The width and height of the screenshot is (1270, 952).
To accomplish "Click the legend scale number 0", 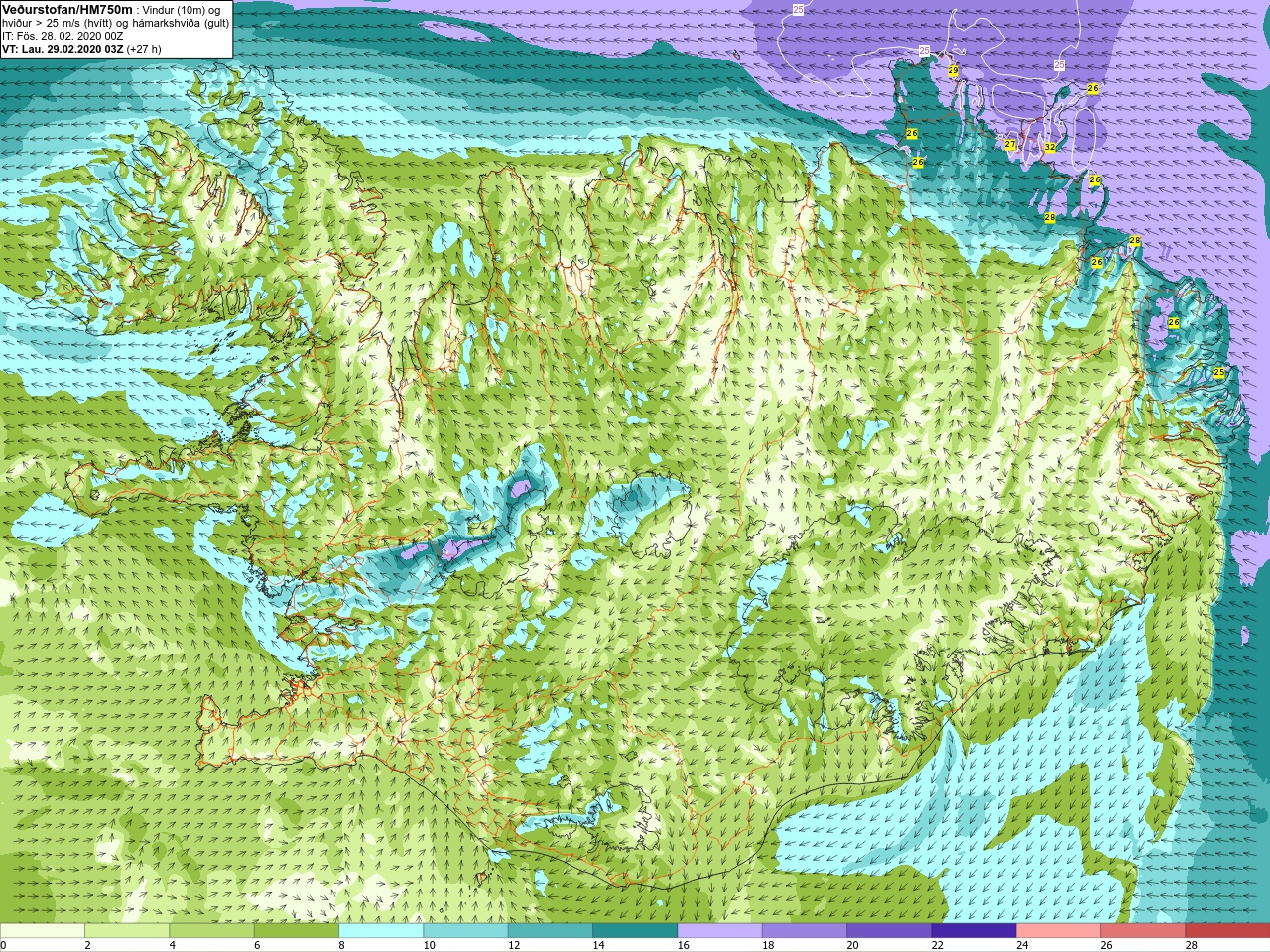I will (3, 945).
